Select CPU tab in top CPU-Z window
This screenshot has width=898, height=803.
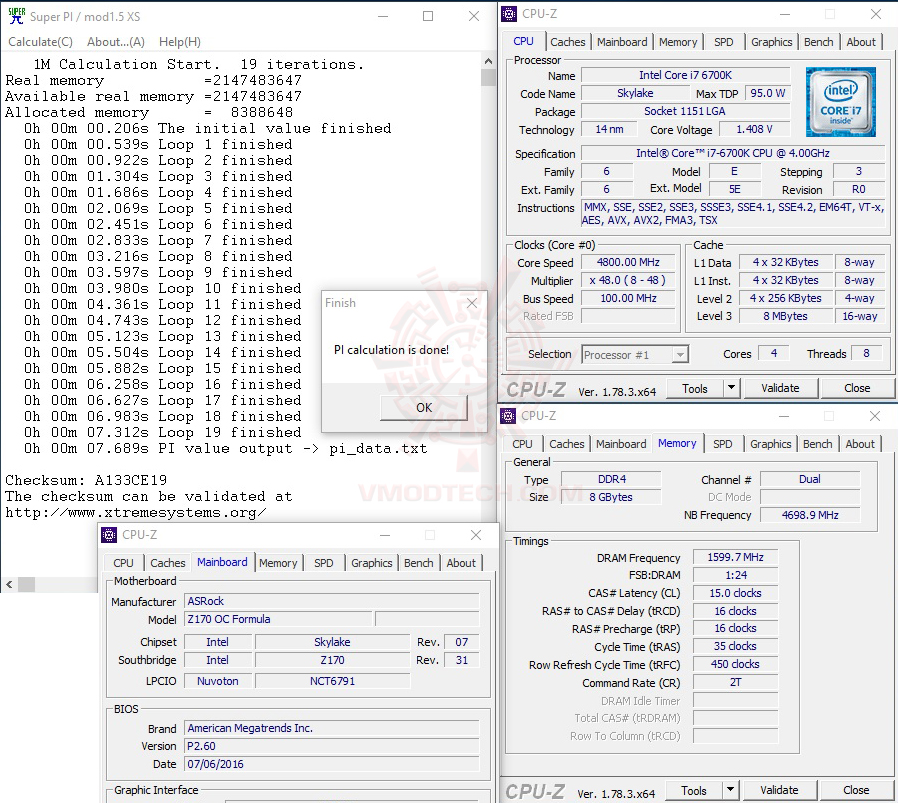(523, 41)
